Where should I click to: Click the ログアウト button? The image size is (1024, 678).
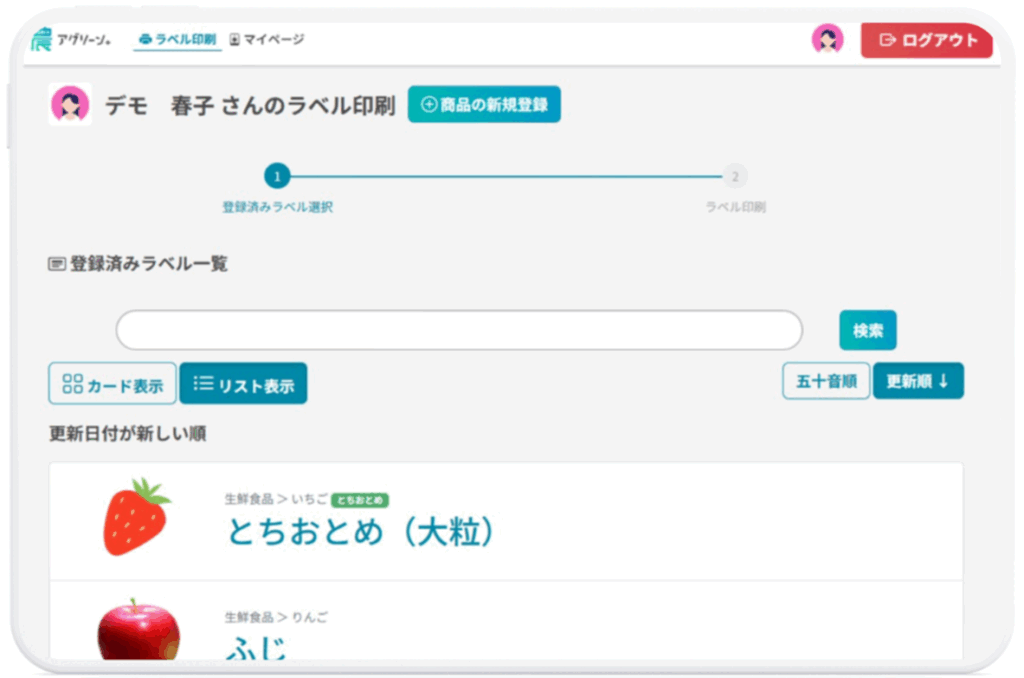926,41
